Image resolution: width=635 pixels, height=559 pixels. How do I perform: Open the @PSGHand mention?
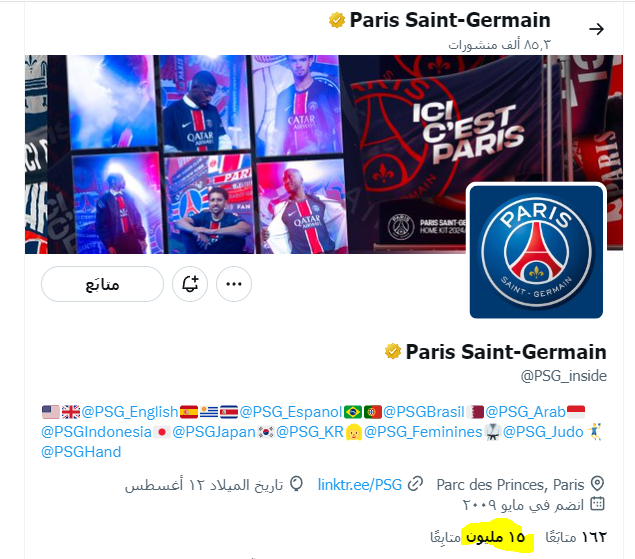[81, 452]
